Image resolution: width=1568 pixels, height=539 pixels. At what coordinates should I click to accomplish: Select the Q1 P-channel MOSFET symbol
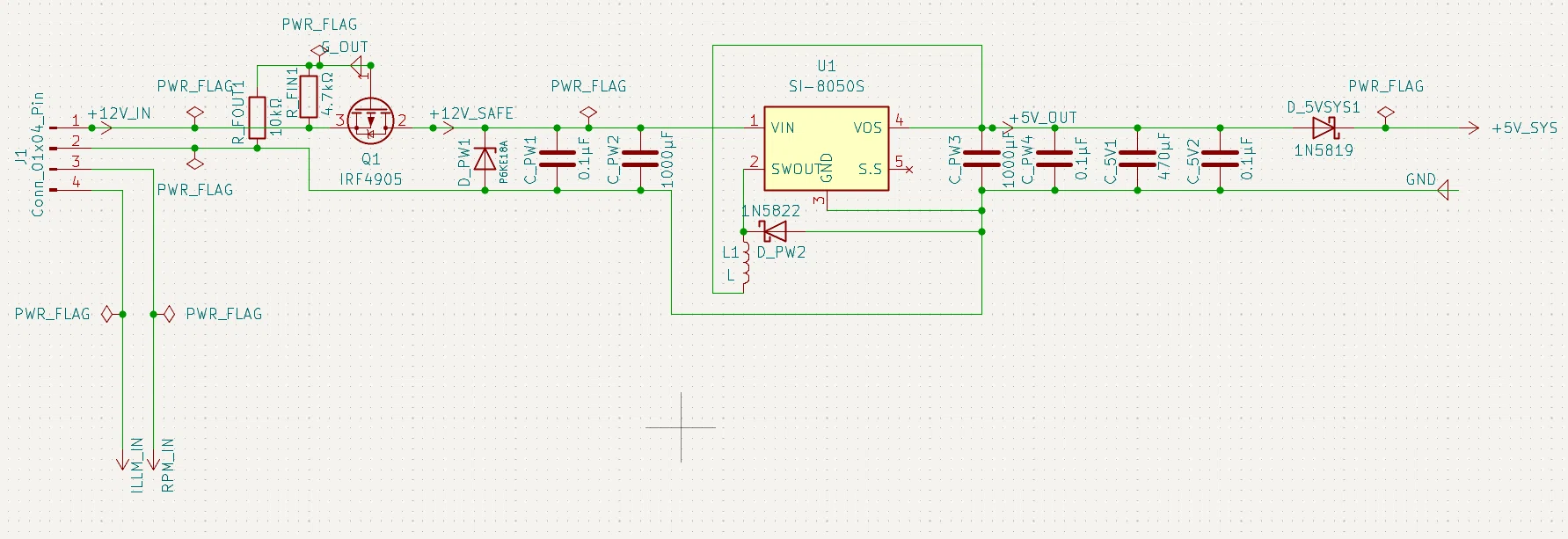point(370,121)
